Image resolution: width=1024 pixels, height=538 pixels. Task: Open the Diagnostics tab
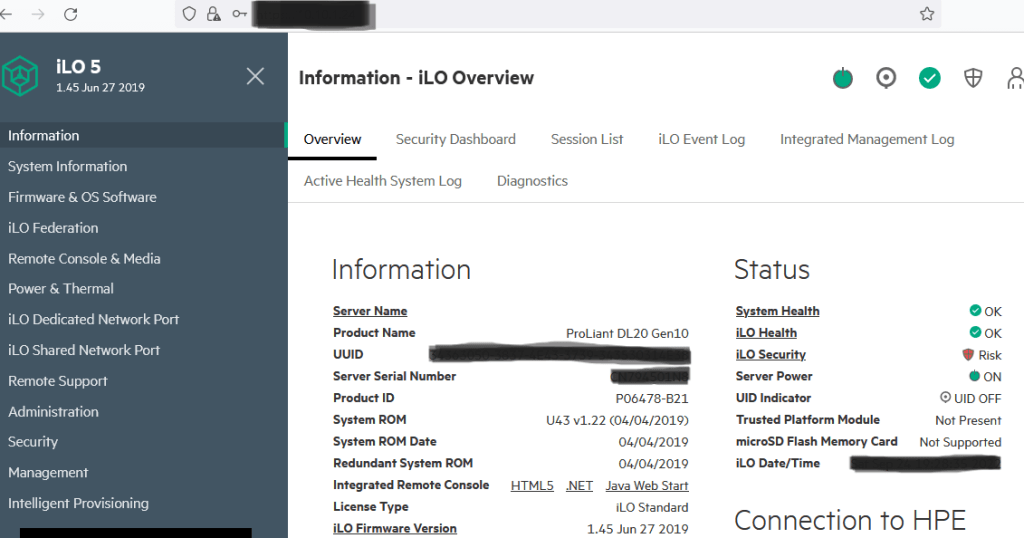click(532, 181)
